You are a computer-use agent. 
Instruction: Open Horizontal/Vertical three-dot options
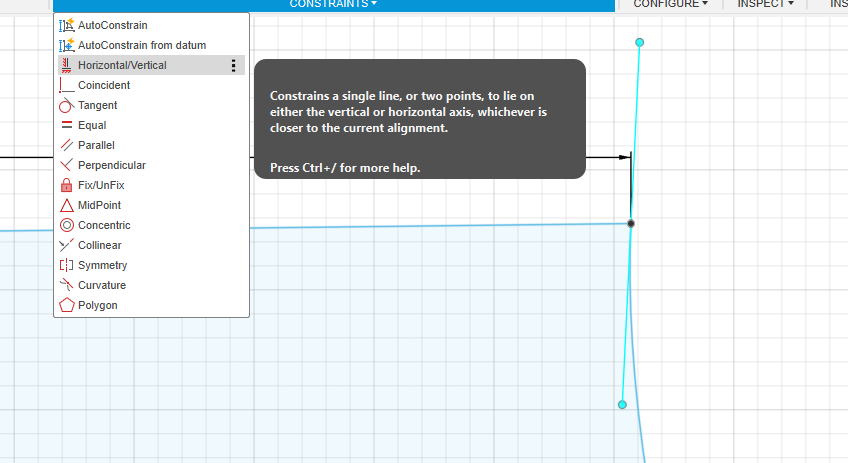pyautogui.click(x=234, y=65)
